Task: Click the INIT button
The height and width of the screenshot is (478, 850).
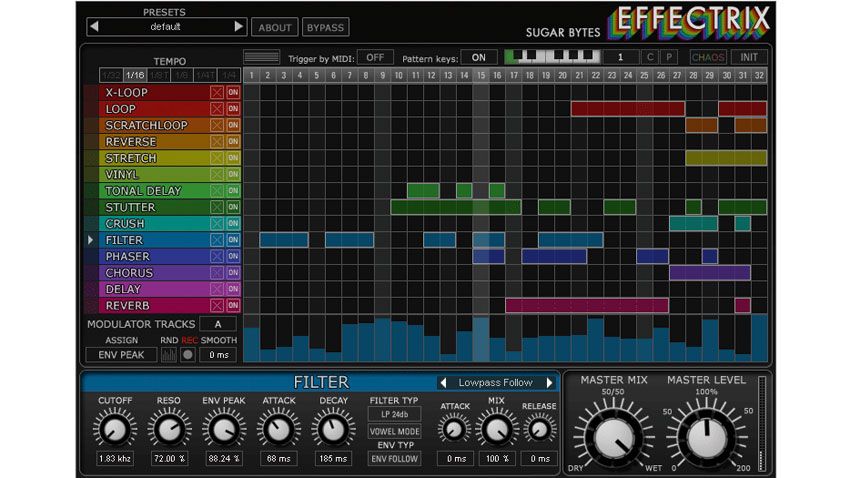Action: [749, 57]
